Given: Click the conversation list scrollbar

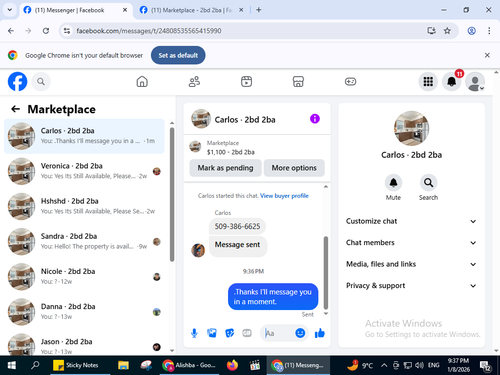Looking at the screenshot, I should [172, 194].
